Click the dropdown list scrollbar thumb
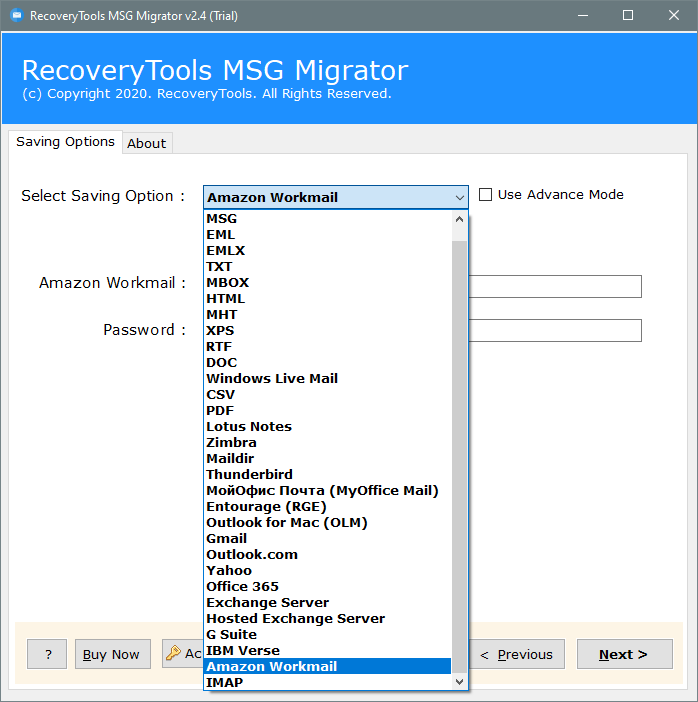698x702 pixels. [459, 457]
